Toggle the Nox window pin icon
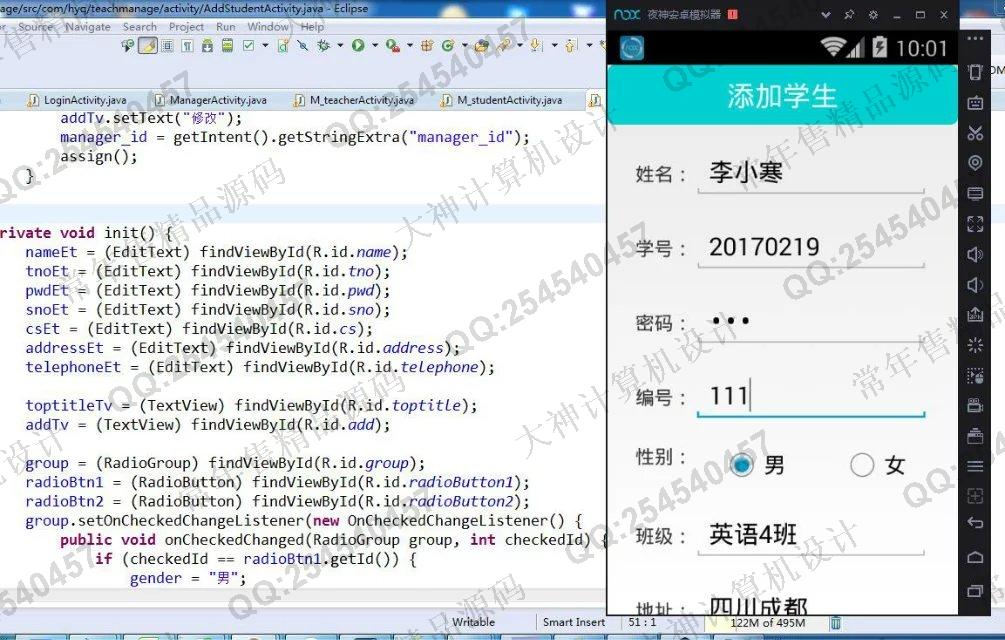This screenshot has height=640, width=1005. [849, 14]
